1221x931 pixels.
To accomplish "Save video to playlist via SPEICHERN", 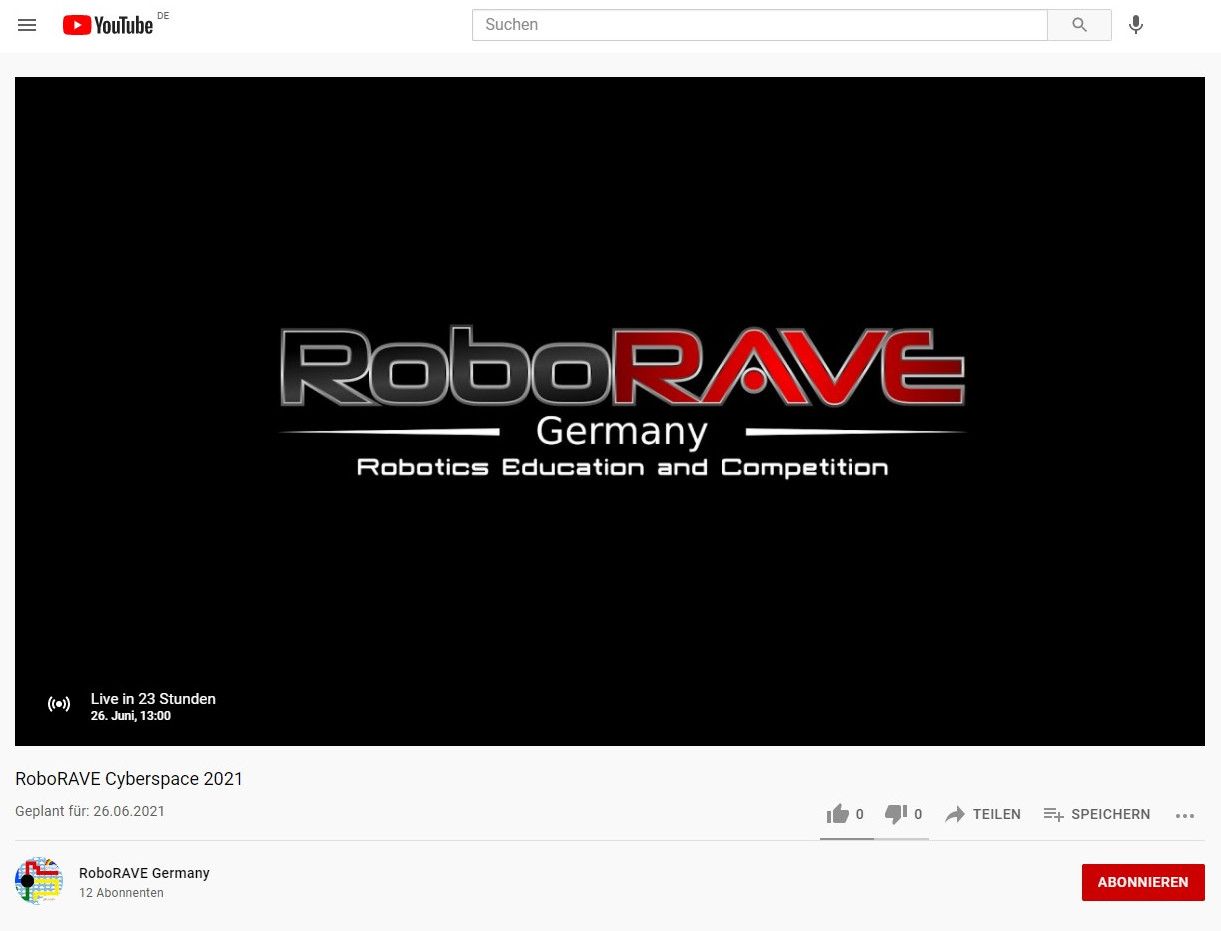I will coord(1096,814).
